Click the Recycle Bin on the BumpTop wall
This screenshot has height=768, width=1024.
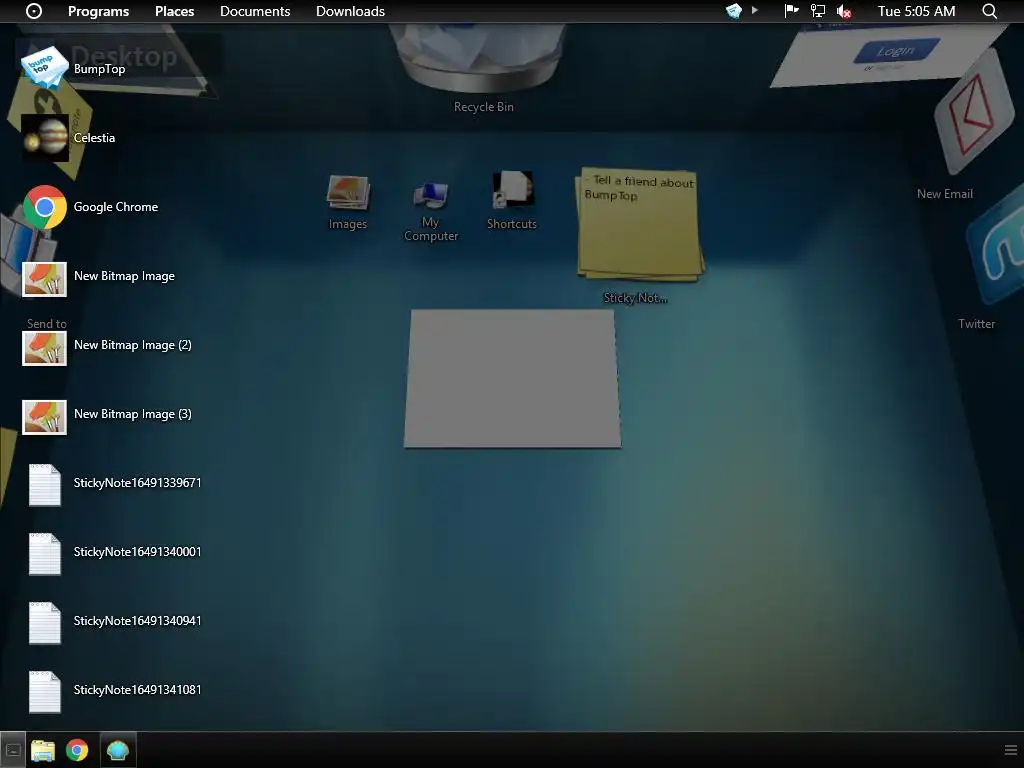click(481, 59)
